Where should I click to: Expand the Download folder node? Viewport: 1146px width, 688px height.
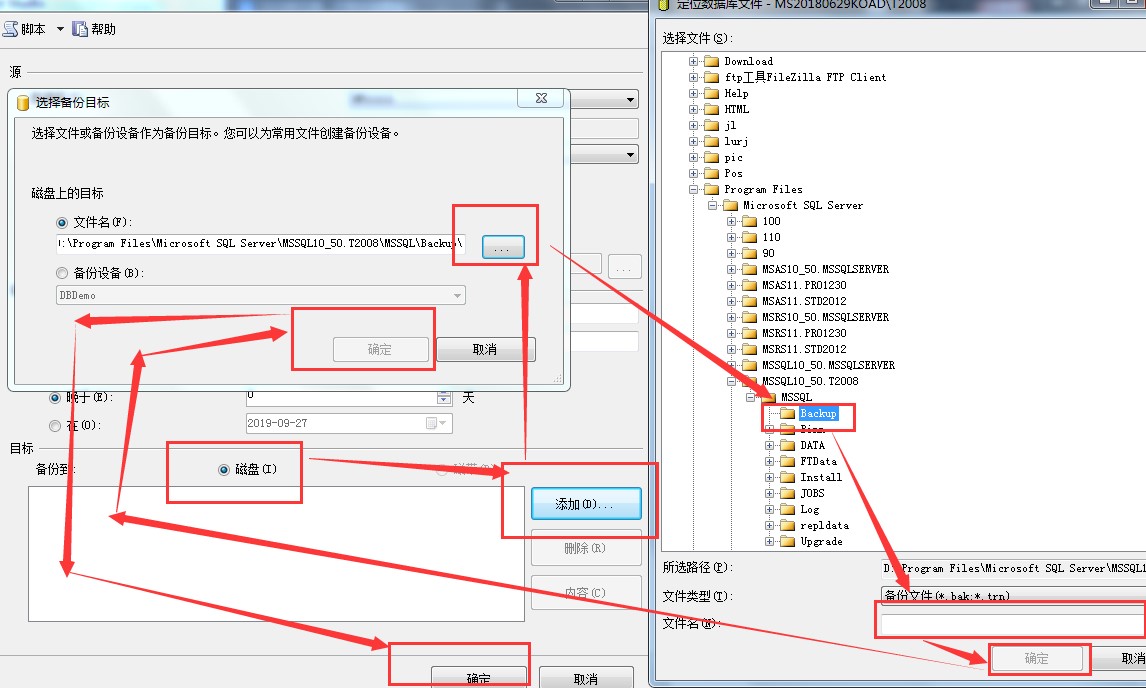tap(693, 61)
